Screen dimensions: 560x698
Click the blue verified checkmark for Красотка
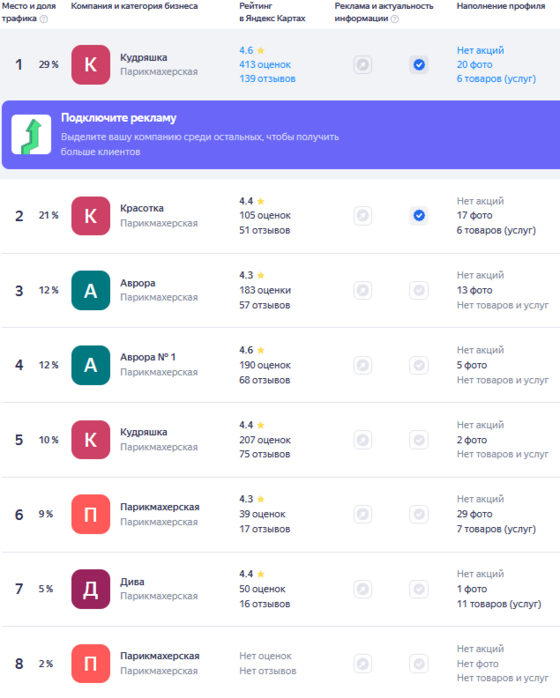coord(419,216)
